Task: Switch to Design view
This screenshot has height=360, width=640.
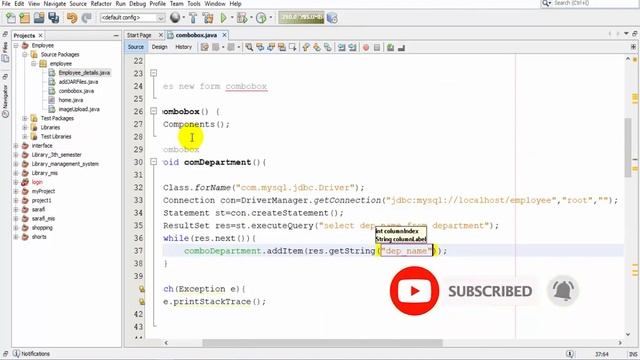Action: 160,47
